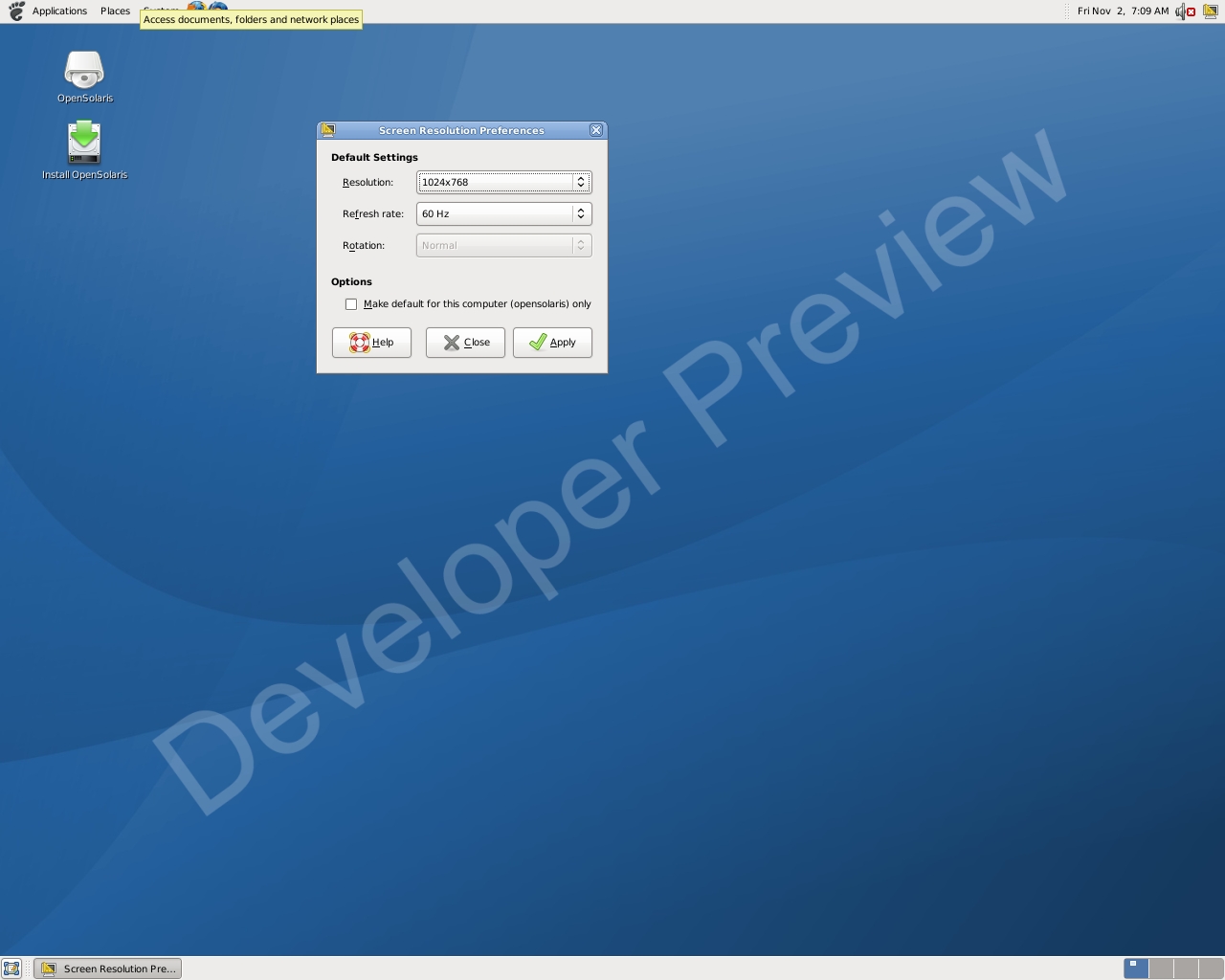Screen dimensions: 1225x980
Task: Expand the Refresh rate dropdown
Action: tap(503, 213)
